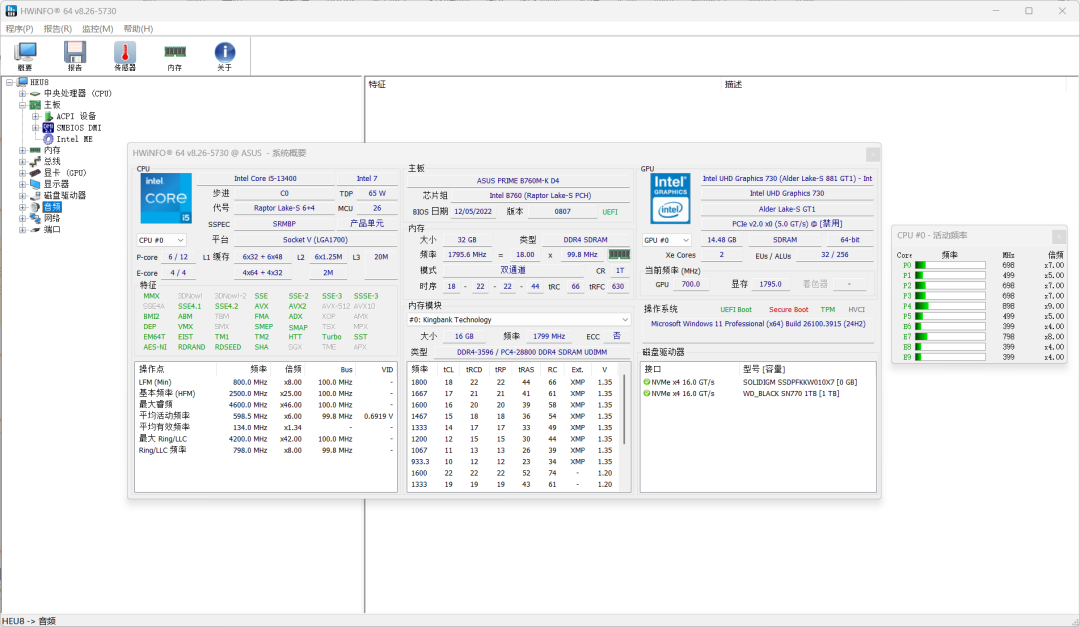Screen dimensions: 1080x627
Task: Expand the 磁盘驱动器 tree node
Action: click(x=22, y=196)
